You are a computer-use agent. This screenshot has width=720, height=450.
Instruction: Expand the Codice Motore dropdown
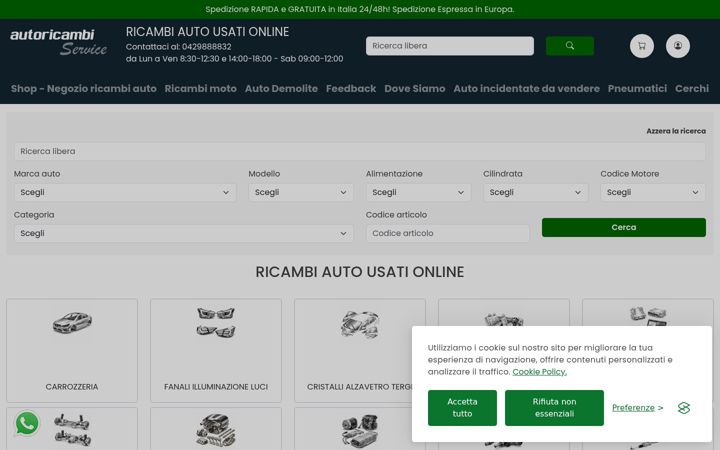tap(653, 192)
